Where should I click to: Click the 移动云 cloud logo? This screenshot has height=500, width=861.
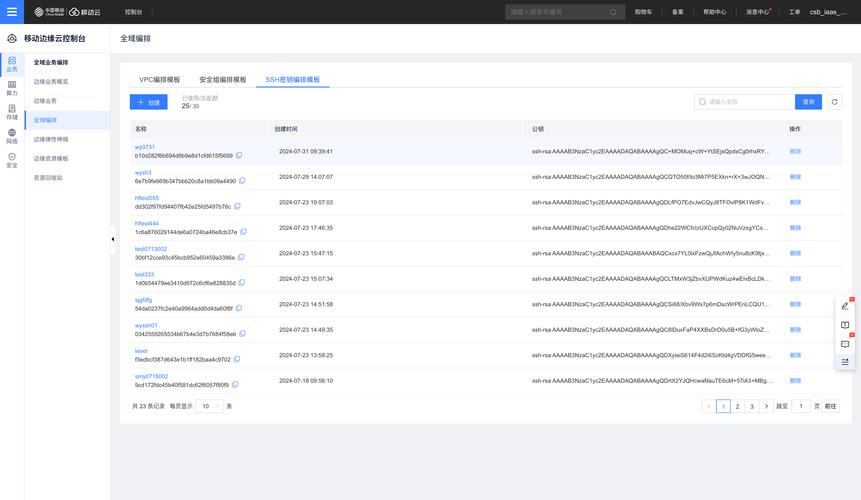pos(85,12)
